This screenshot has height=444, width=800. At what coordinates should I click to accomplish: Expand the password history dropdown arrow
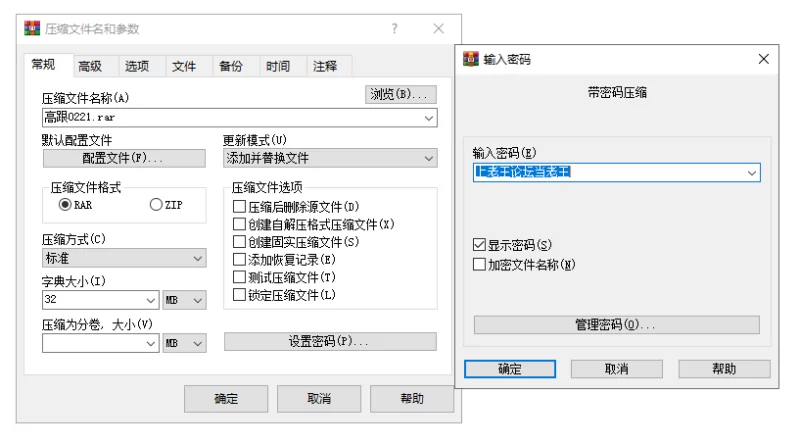(751, 173)
